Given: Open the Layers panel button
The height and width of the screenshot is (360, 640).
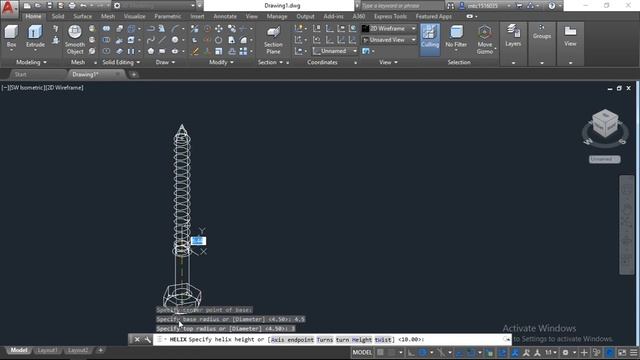Looking at the screenshot, I should point(513,37).
